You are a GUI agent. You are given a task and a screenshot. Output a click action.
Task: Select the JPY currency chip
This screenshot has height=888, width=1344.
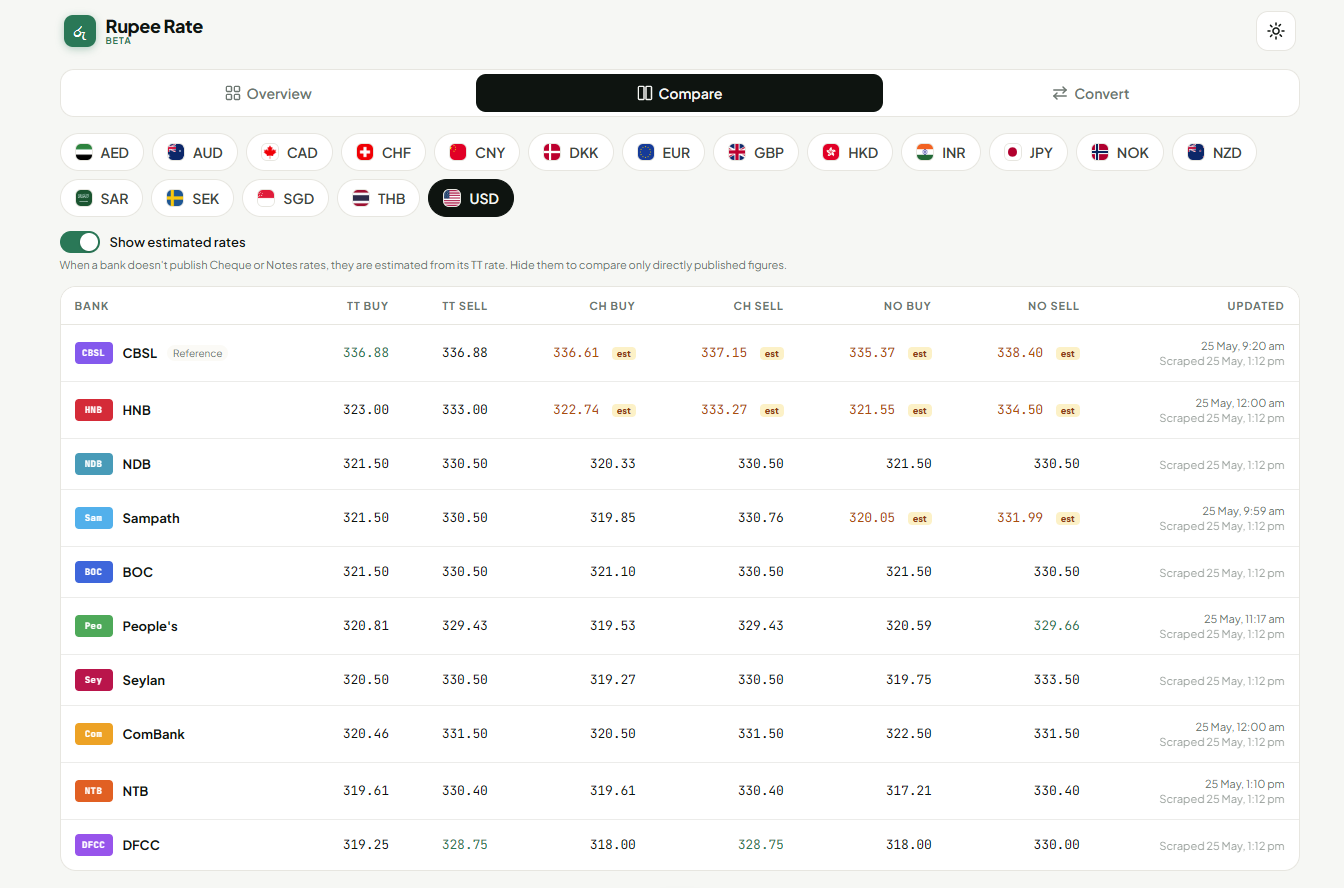point(1030,152)
